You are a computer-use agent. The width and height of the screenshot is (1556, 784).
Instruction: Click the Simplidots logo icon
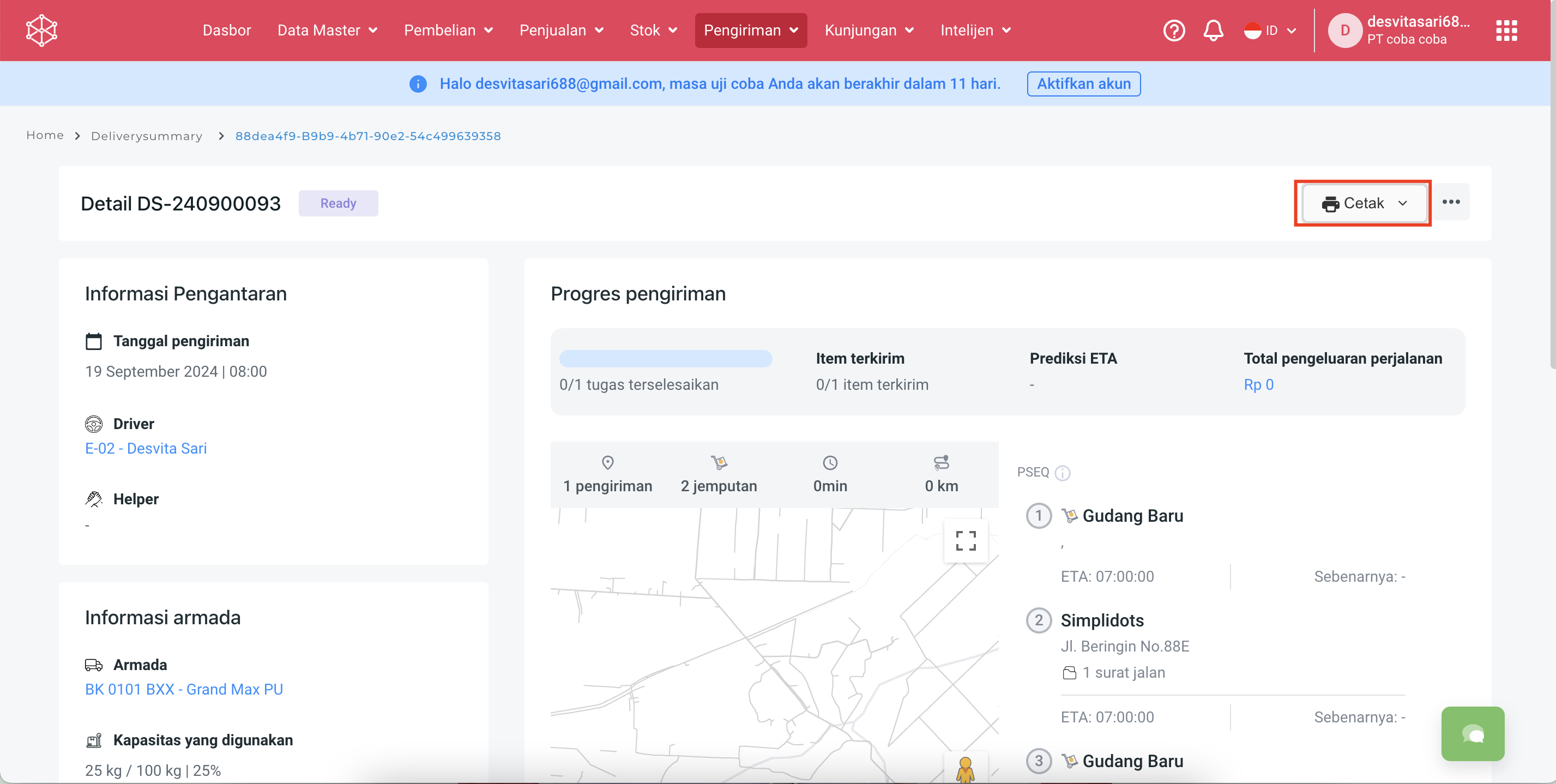[41, 30]
